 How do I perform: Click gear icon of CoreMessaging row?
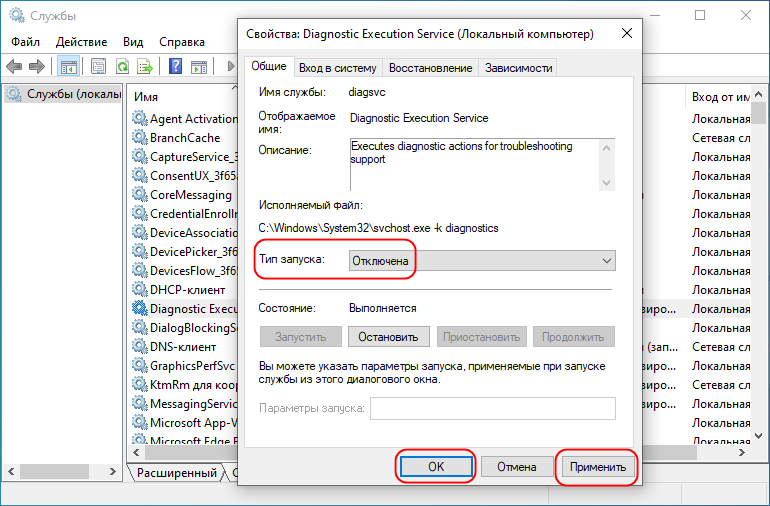click(140, 195)
